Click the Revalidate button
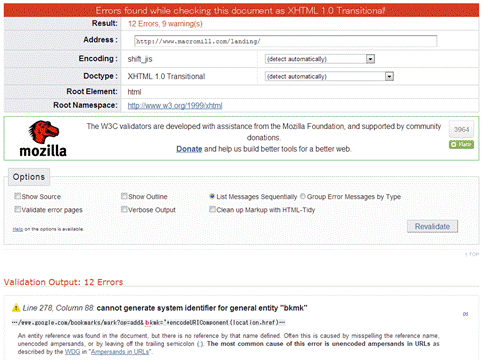482x360 pixels. click(x=432, y=226)
